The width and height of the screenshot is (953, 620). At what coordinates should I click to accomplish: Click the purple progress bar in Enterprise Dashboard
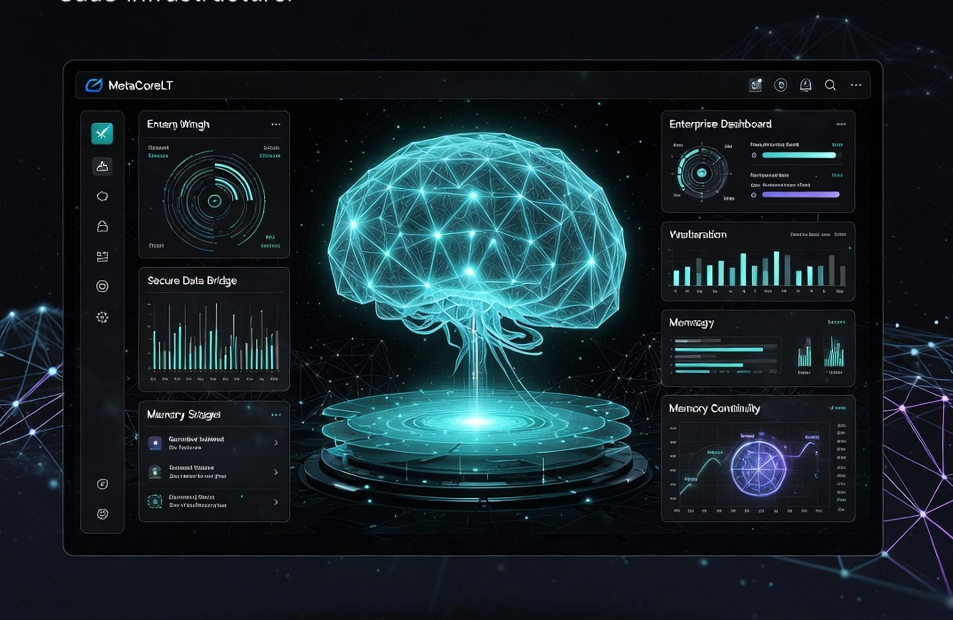click(x=800, y=194)
